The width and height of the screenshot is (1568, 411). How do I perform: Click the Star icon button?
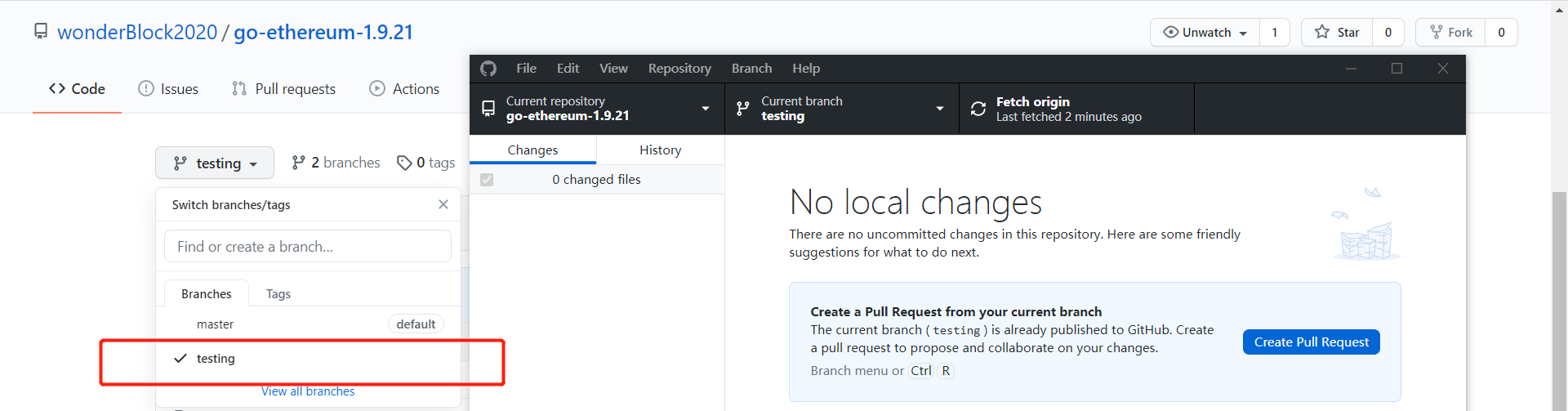[1322, 33]
